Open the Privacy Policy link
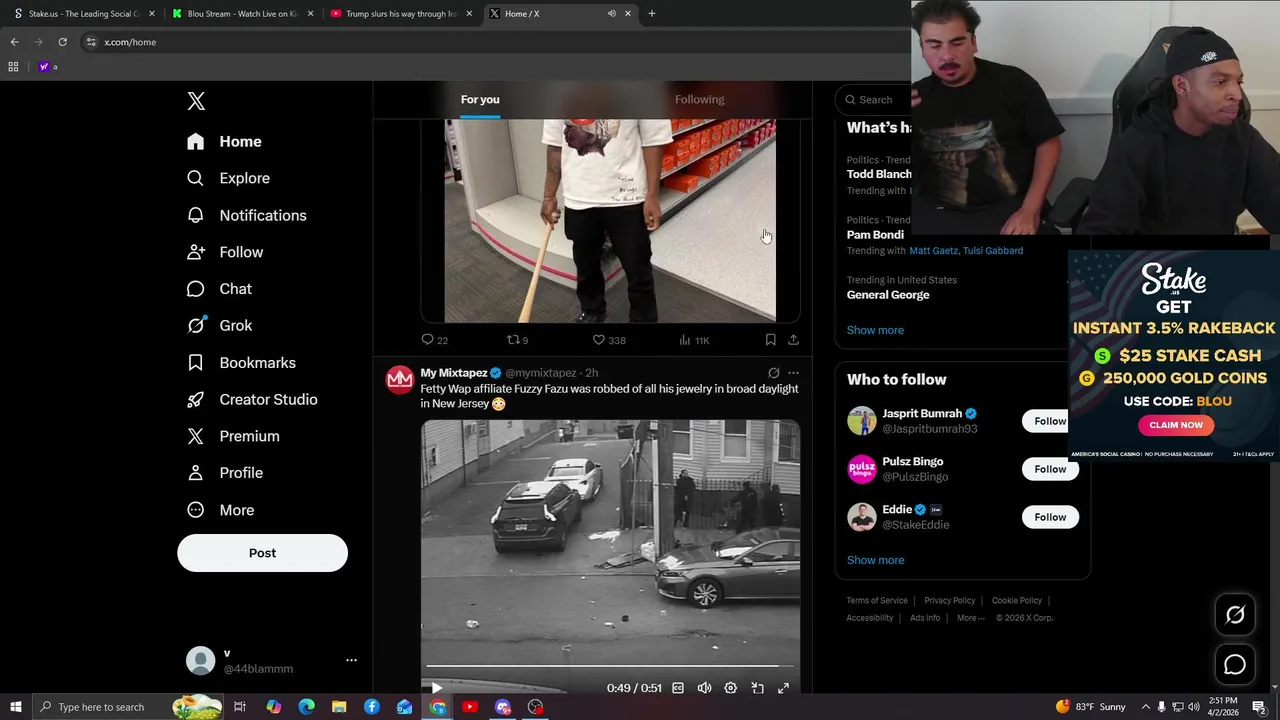Screen dimensions: 1280x720 [949, 601]
